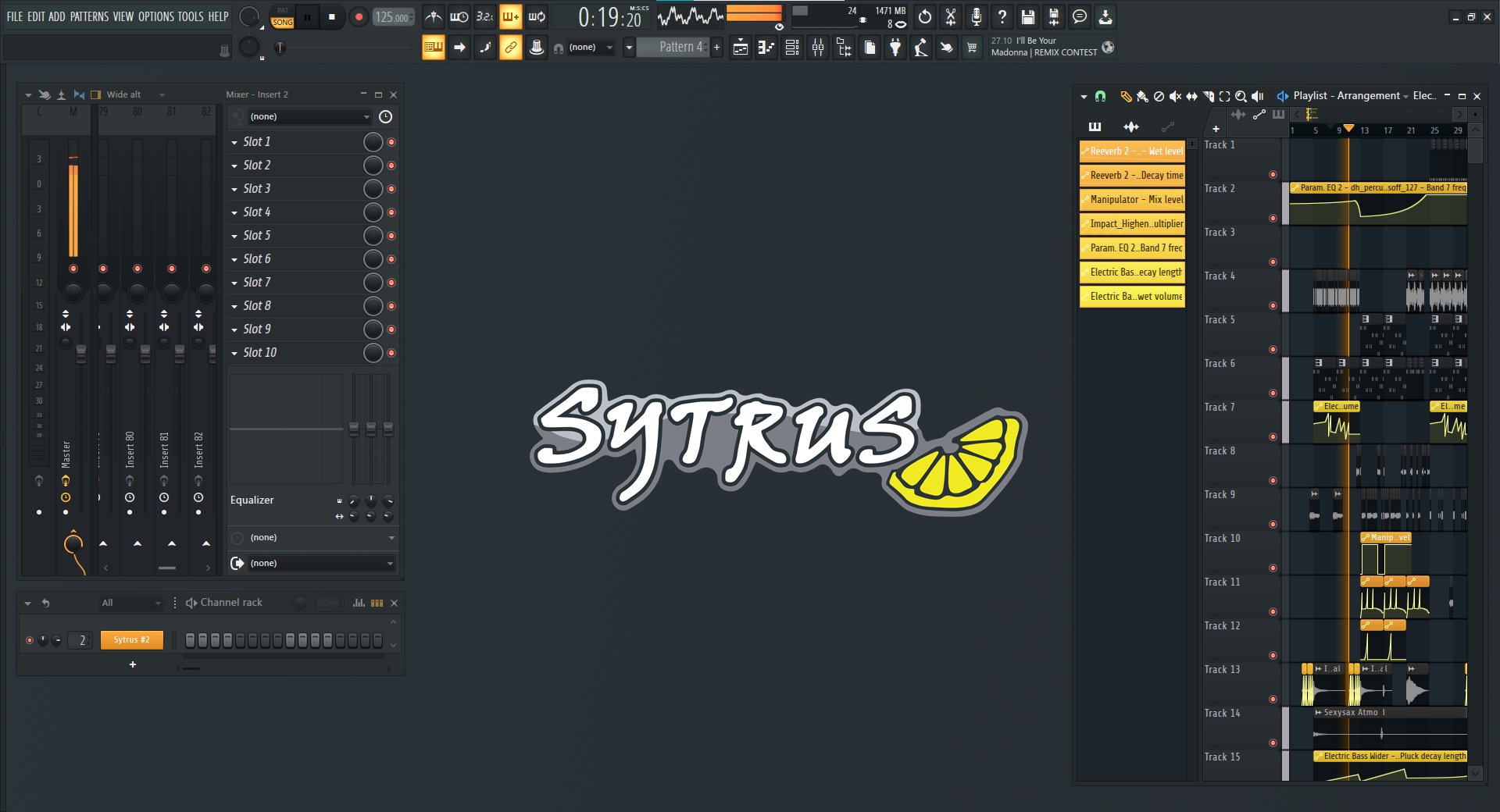Open the Piano roll via toolbar icon
1500x812 pixels.
pyautogui.click(x=766, y=48)
